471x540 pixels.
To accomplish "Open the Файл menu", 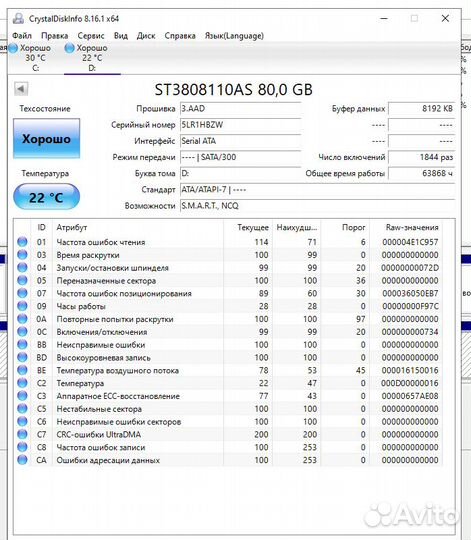I will pyautogui.click(x=22, y=36).
